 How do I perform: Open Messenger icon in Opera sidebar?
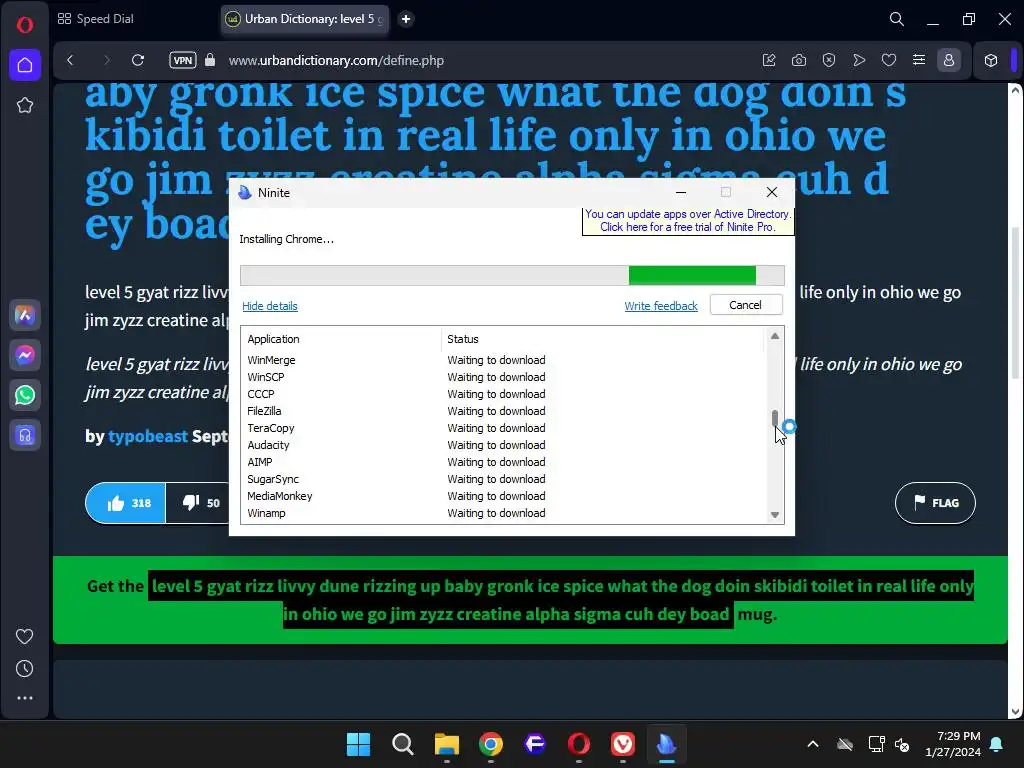[25, 355]
